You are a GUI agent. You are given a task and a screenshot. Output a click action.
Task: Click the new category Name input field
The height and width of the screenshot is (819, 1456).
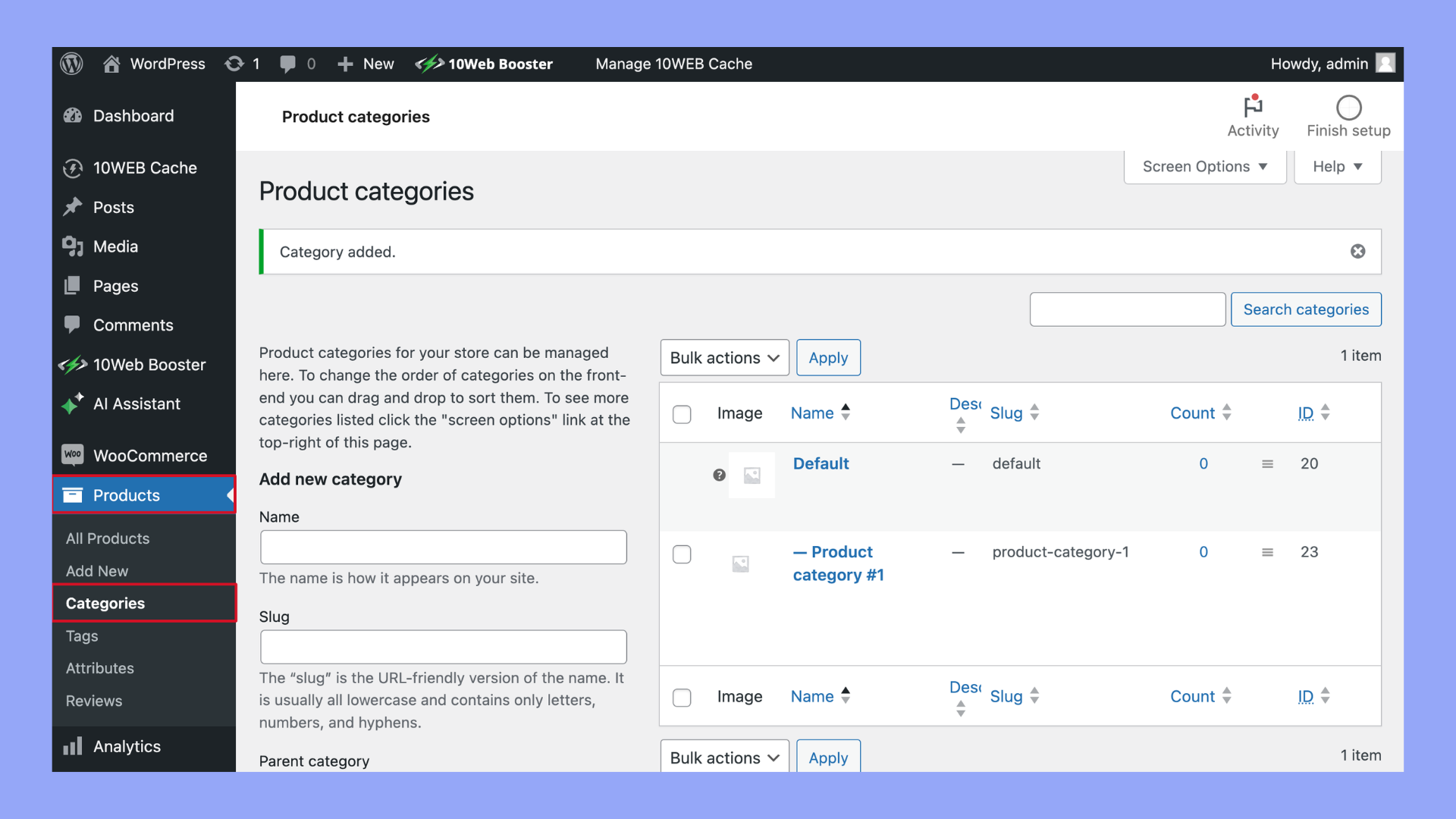pos(443,548)
